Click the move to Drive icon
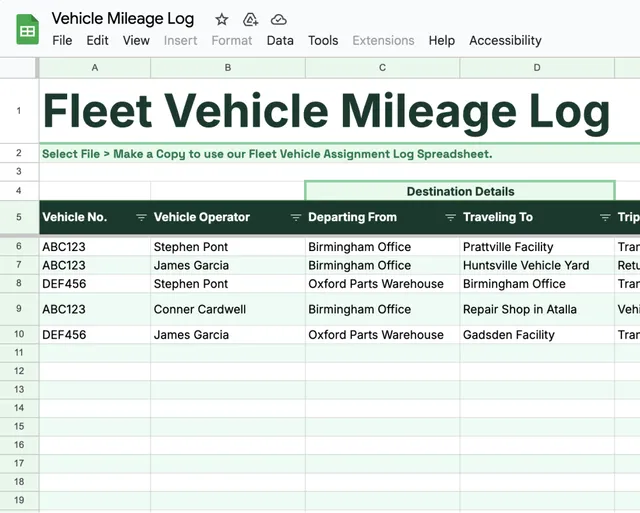The image size is (640, 513). (x=250, y=19)
